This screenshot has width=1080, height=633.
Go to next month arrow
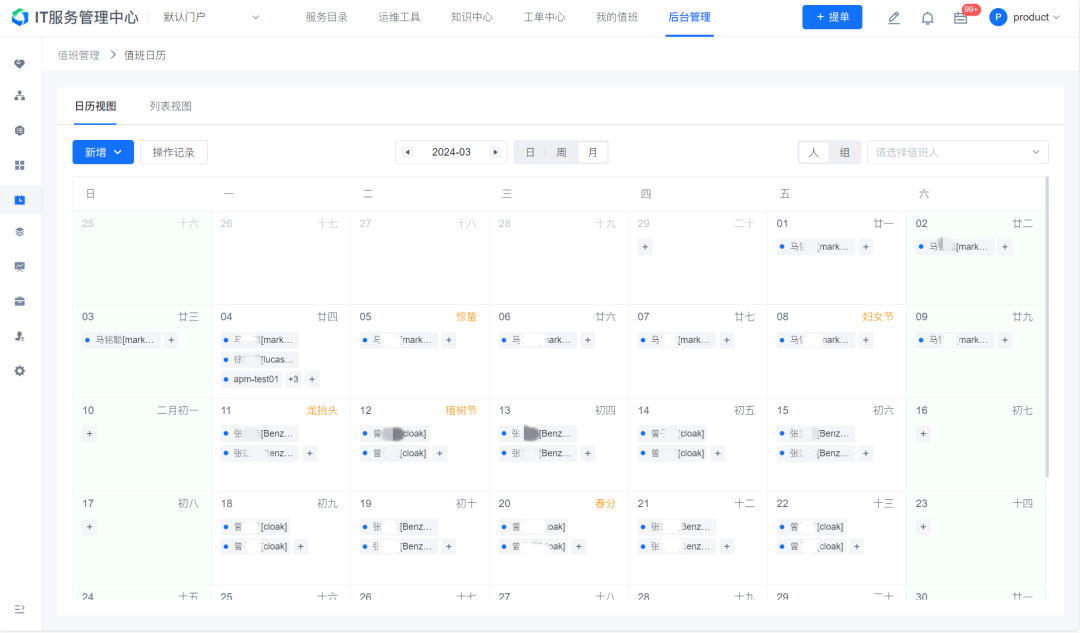coord(495,152)
